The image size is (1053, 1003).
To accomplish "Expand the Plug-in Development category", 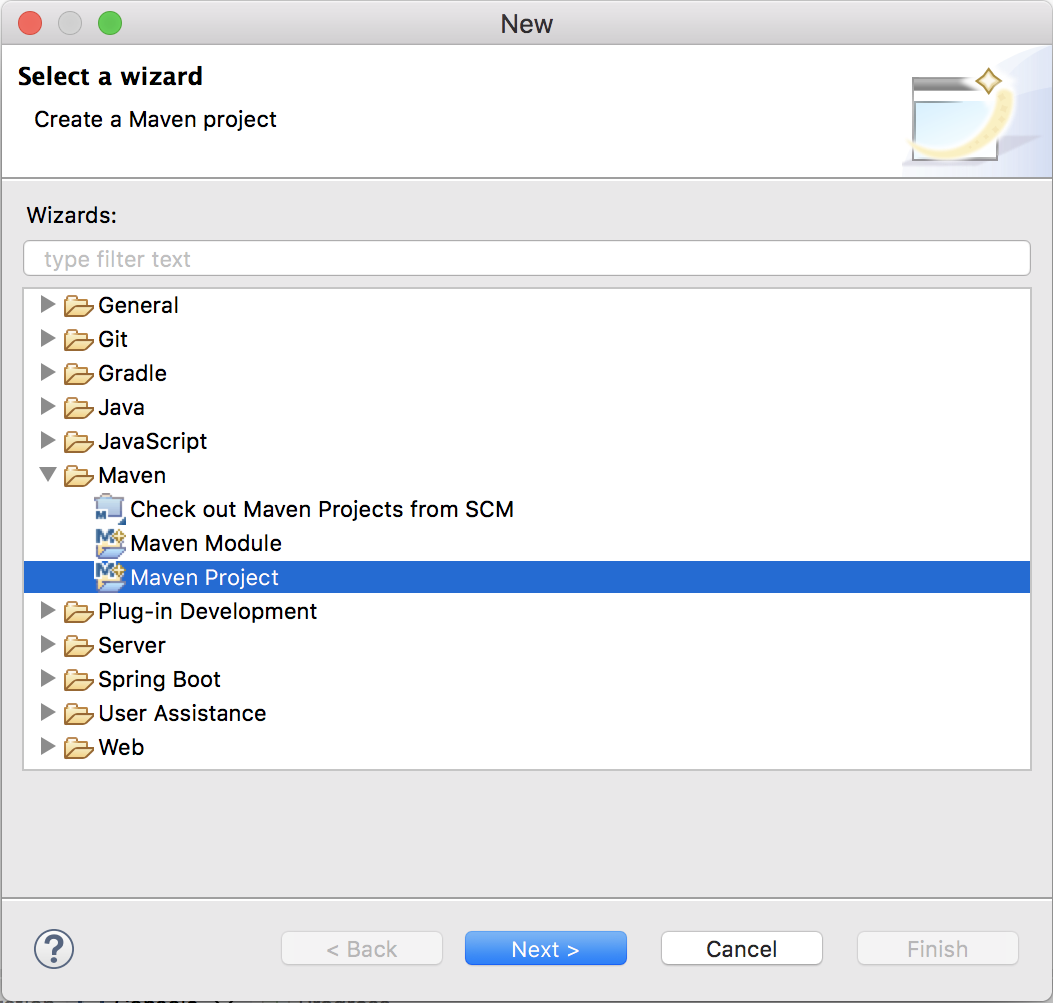I will (47, 610).
